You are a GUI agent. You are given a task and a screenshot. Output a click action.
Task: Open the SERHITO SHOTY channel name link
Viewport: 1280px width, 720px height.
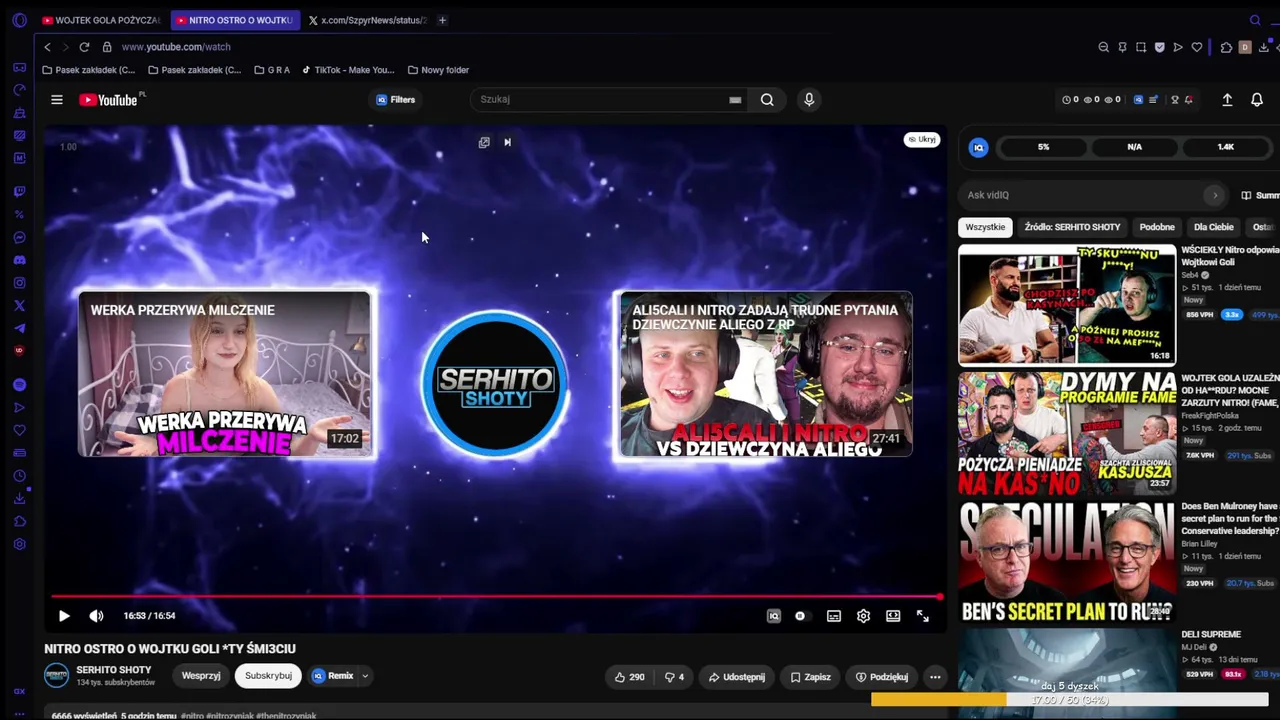click(x=114, y=670)
